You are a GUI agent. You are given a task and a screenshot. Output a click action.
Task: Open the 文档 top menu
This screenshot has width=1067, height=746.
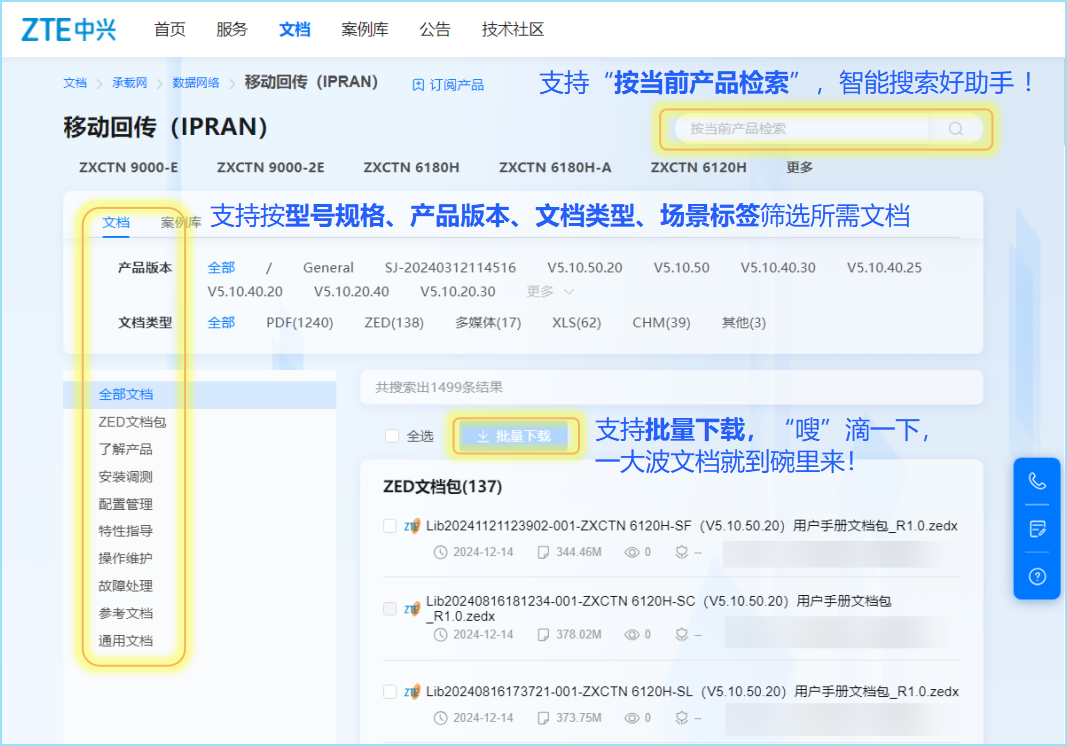295,29
